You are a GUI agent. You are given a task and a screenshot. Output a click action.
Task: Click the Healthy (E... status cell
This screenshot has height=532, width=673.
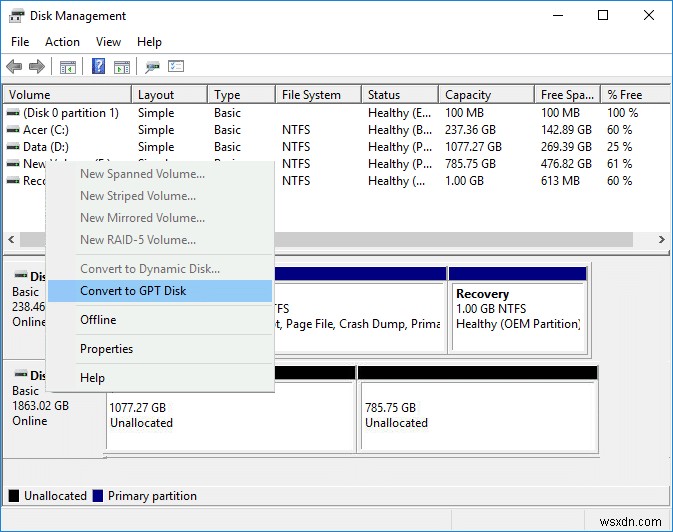point(400,113)
